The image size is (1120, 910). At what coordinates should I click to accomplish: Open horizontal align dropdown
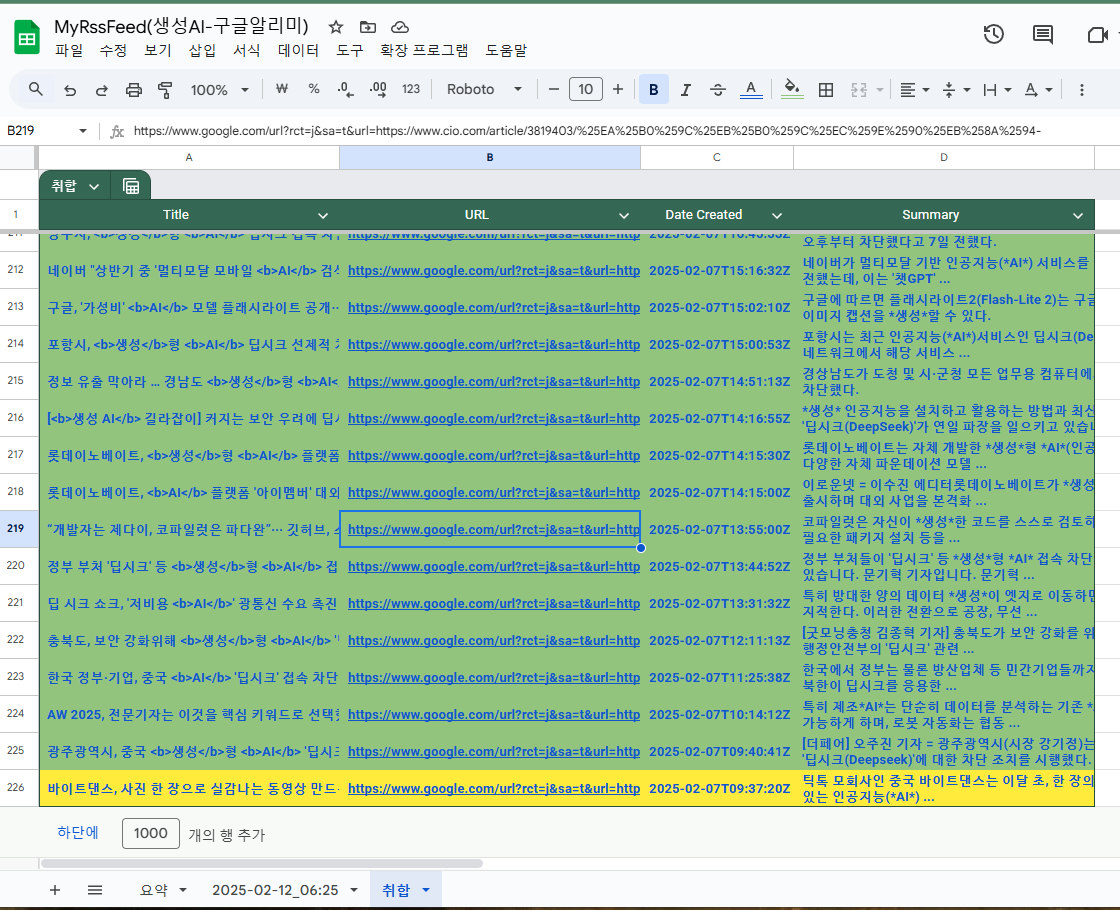click(914, 90)
